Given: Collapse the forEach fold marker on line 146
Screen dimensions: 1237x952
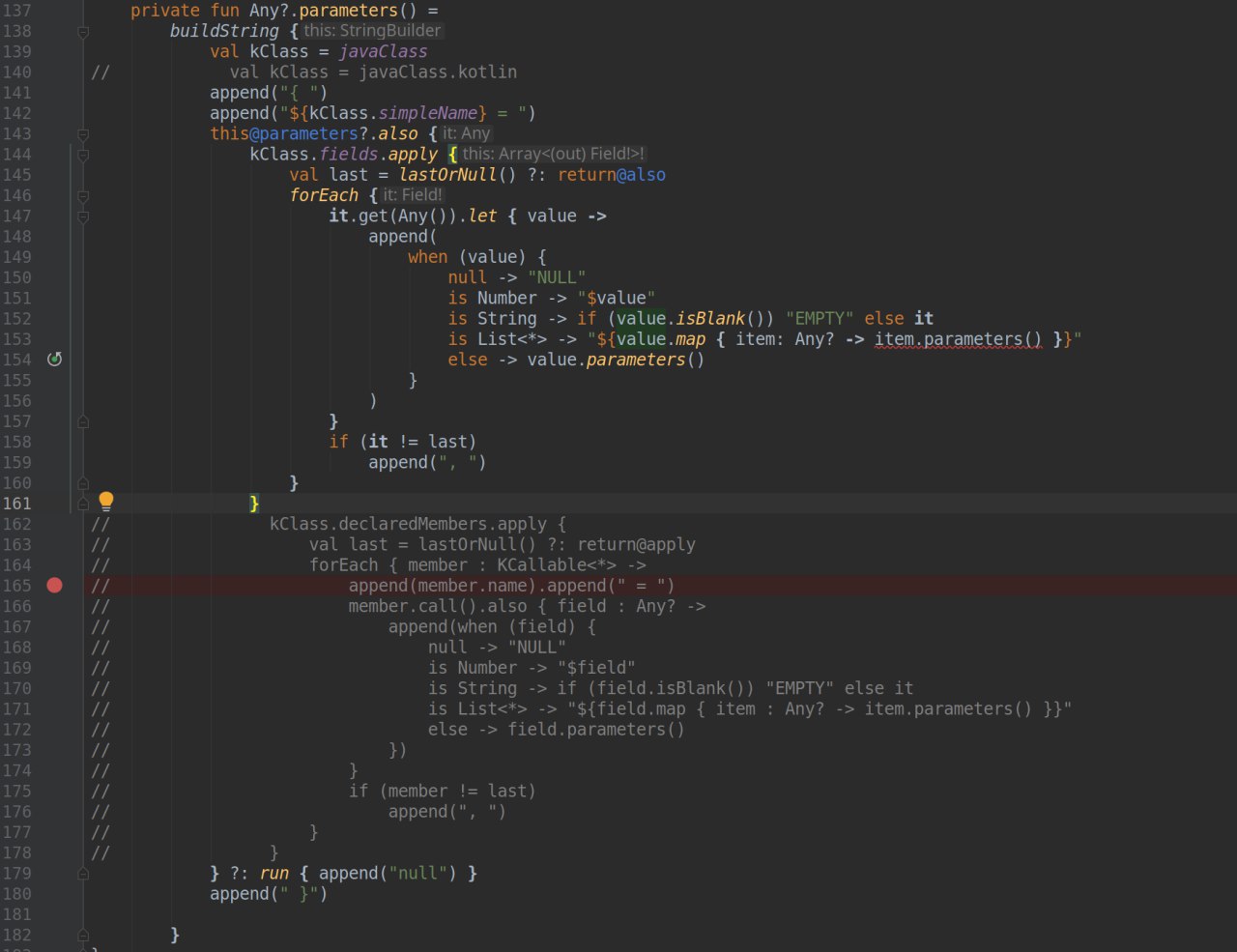Looking at the screenshot, I should pos(83,196).
